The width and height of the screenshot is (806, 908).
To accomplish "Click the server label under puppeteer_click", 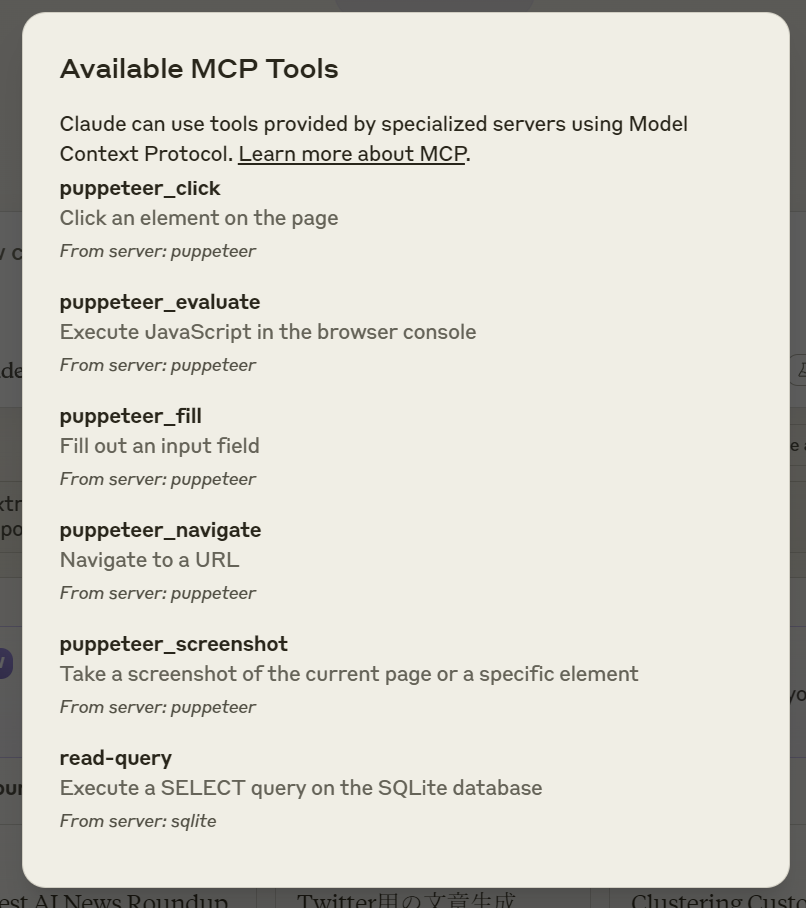I will click(x=158, y=251).
